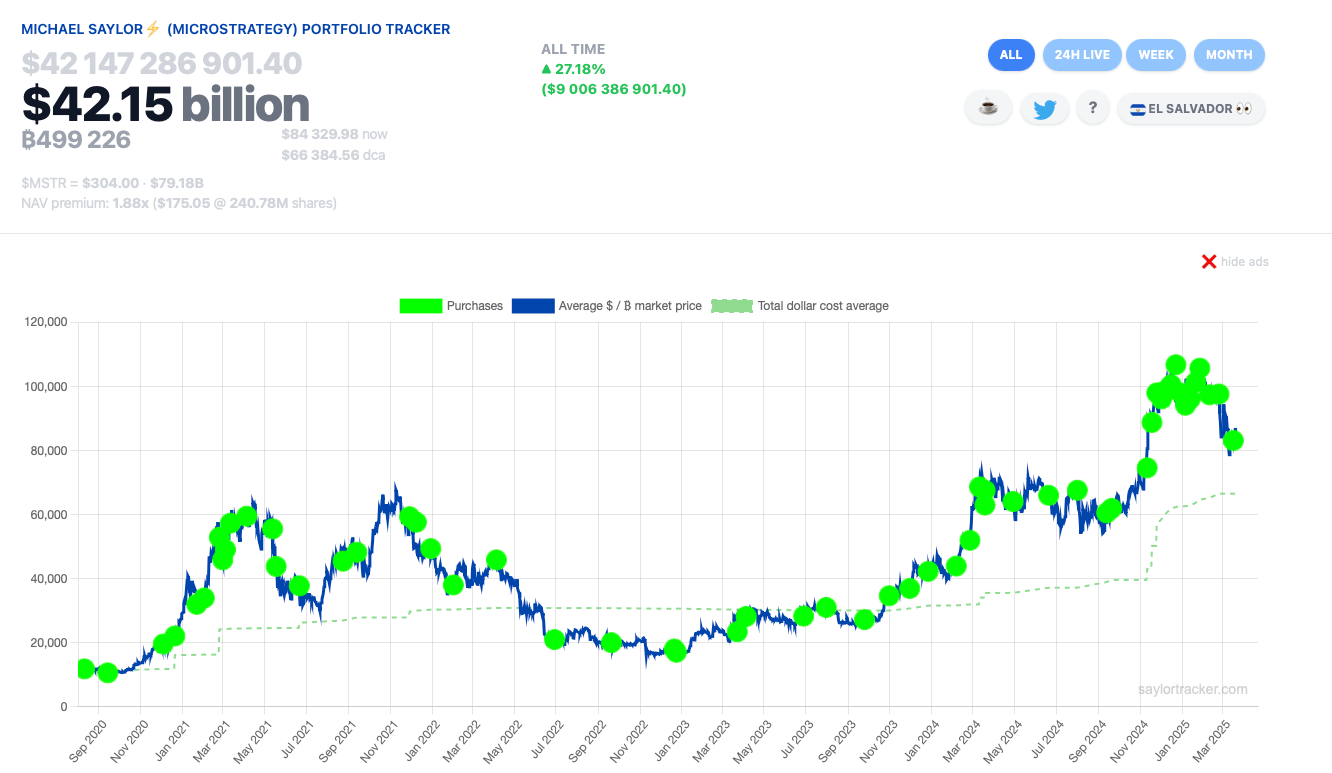The image size is (1332, 773).
Task: Click the blue market price legend swatch
Action: (x=533, y=306)
